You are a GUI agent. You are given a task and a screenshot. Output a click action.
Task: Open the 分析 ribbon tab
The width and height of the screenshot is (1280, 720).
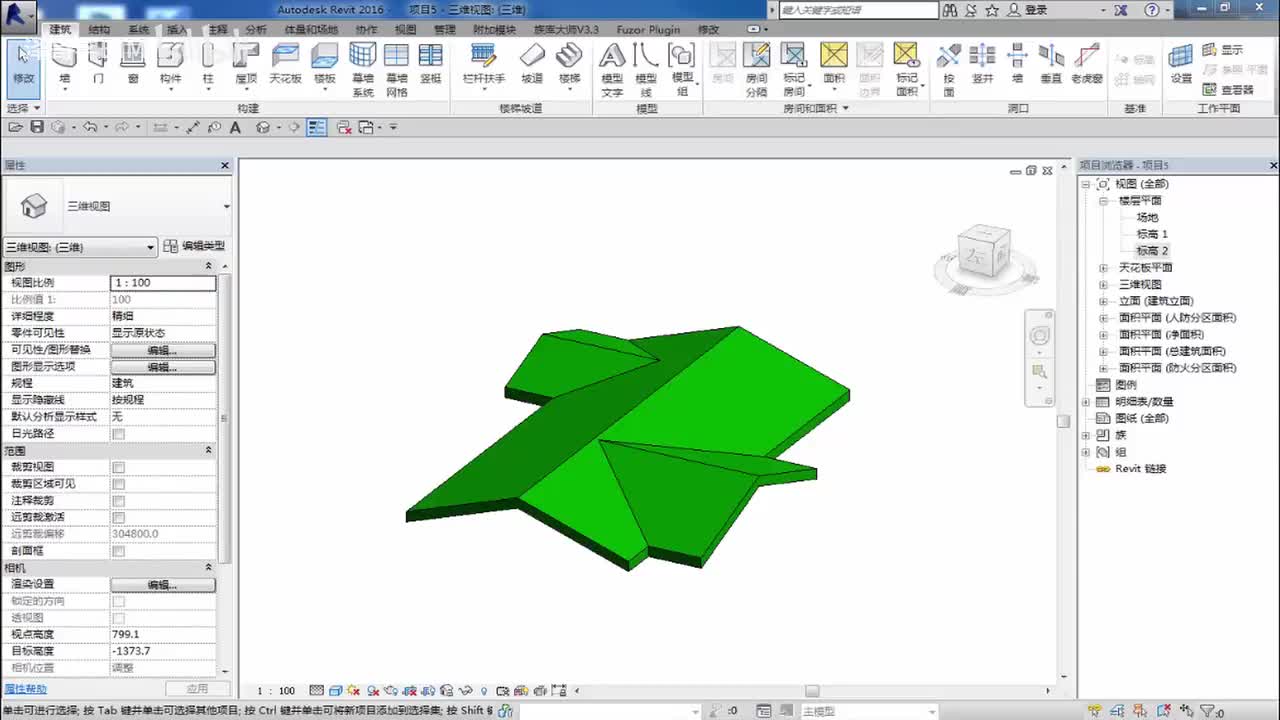pyautogui.click(x=256, y=30)
